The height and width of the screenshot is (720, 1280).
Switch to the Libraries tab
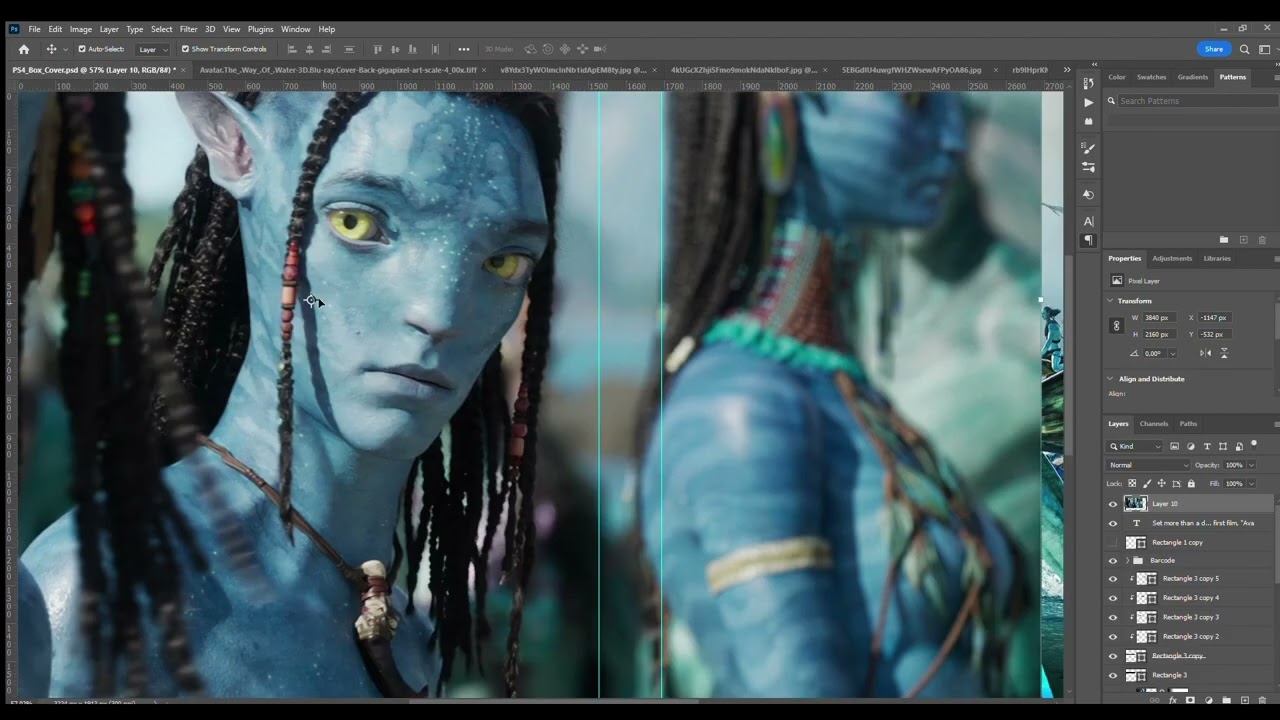(x=1217, y=259)
